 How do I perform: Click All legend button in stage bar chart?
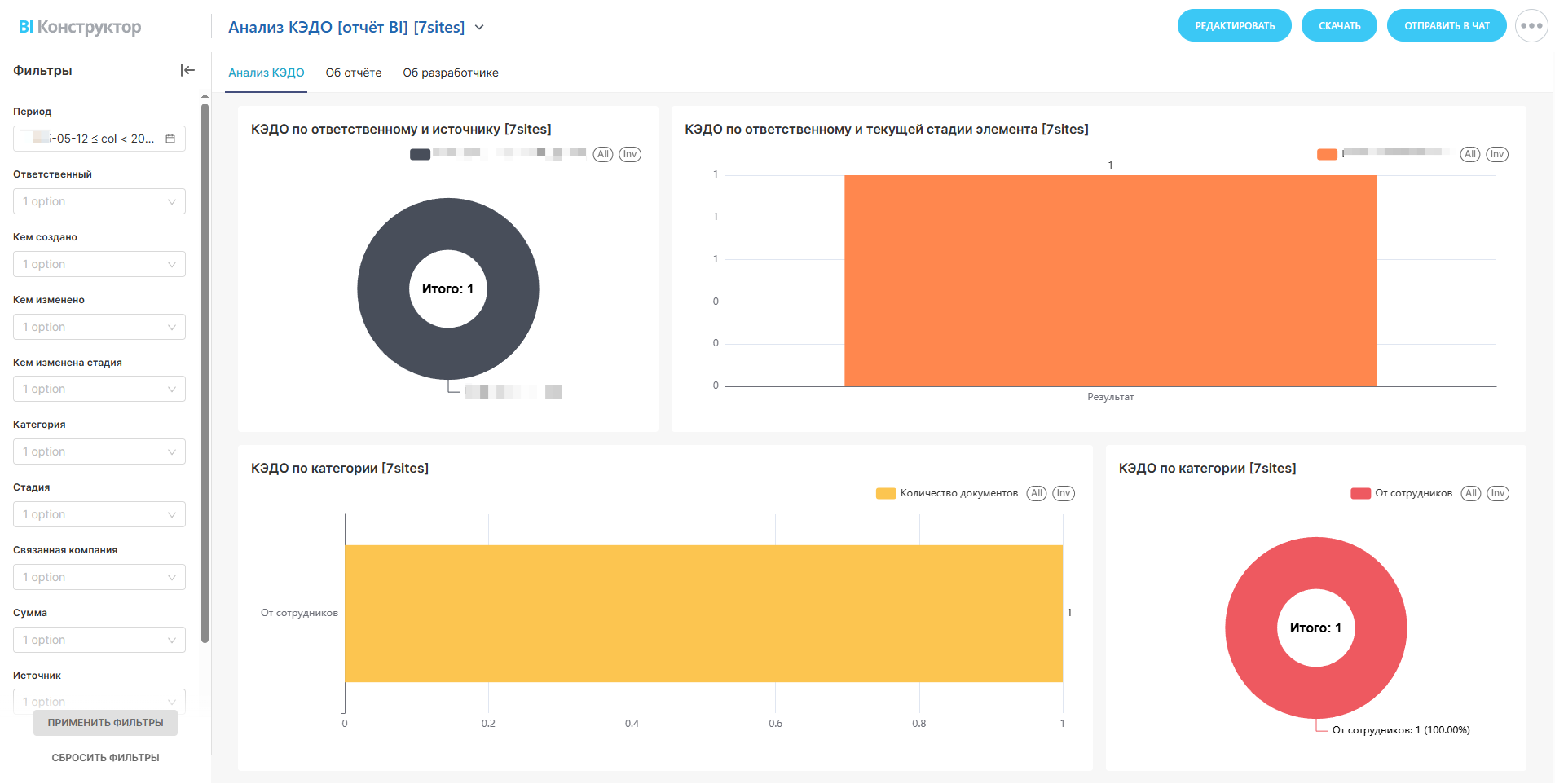coord(1469,154)
